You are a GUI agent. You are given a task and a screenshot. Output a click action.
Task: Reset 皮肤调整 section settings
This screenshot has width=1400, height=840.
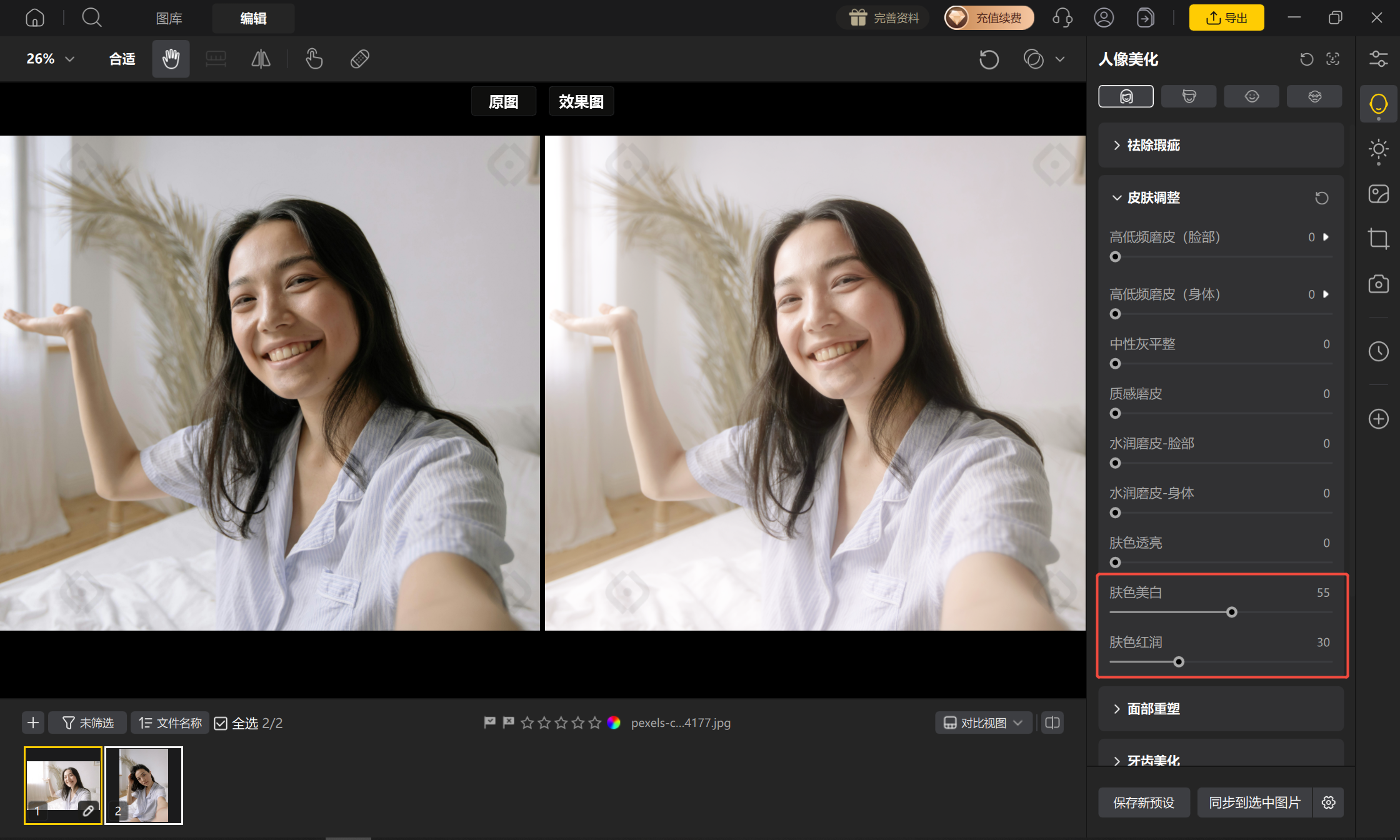click(1321, 198)
